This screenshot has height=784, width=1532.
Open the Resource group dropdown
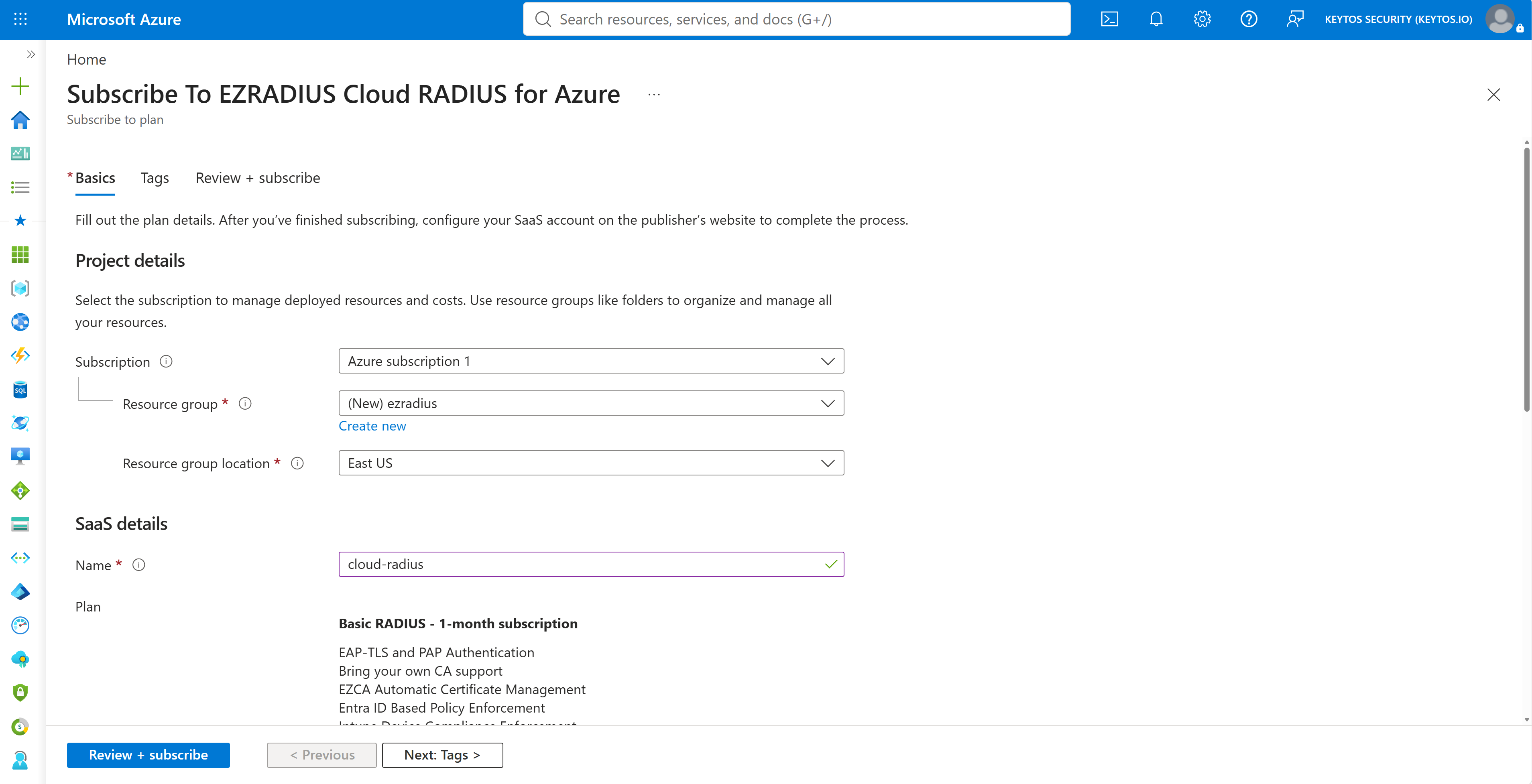(591, 404)
